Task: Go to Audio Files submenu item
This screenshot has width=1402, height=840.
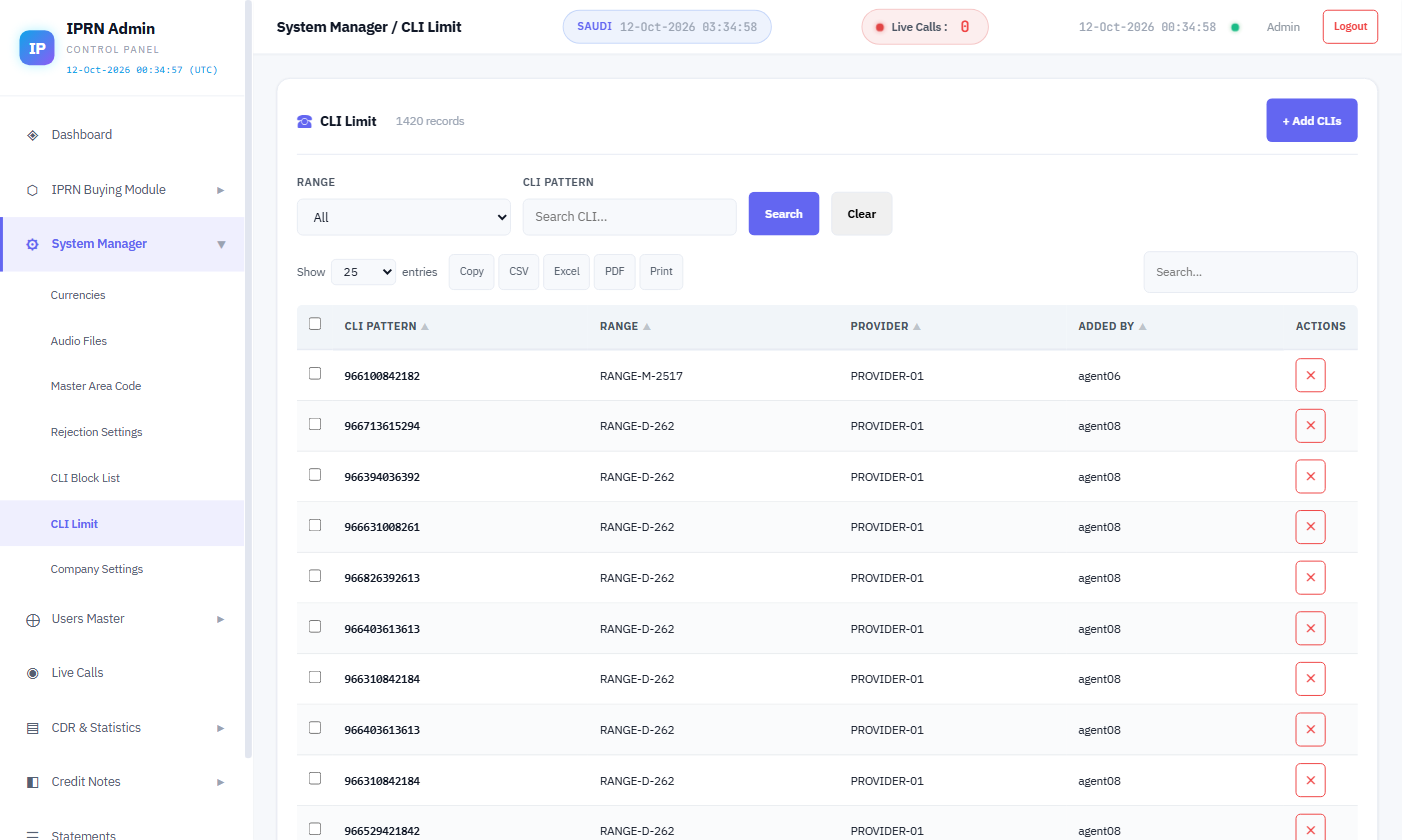Action: (x=79, y=341)
